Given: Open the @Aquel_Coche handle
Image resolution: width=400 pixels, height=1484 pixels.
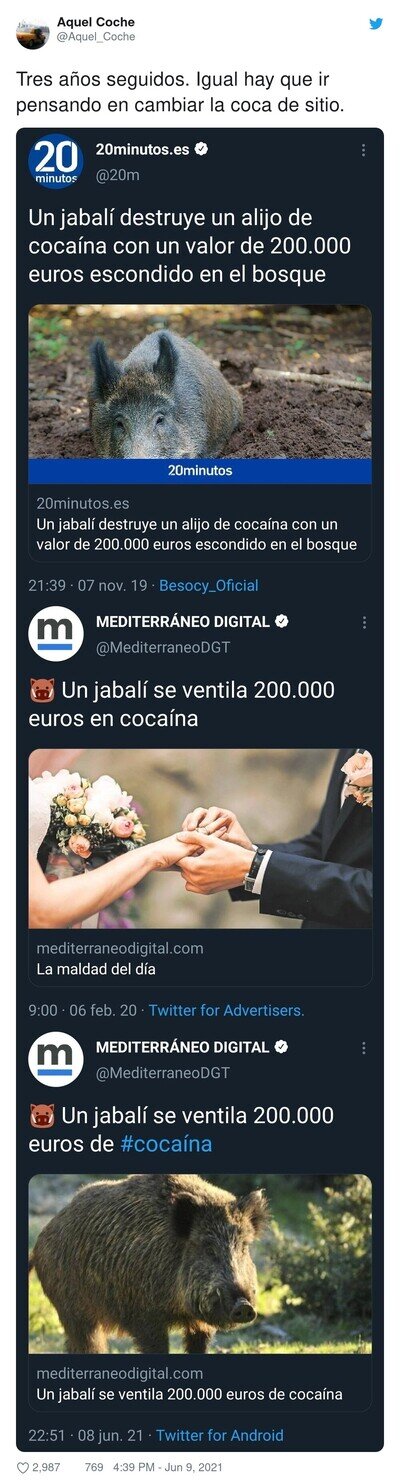Looking at the screenshot, I should [x=96, y=37].
